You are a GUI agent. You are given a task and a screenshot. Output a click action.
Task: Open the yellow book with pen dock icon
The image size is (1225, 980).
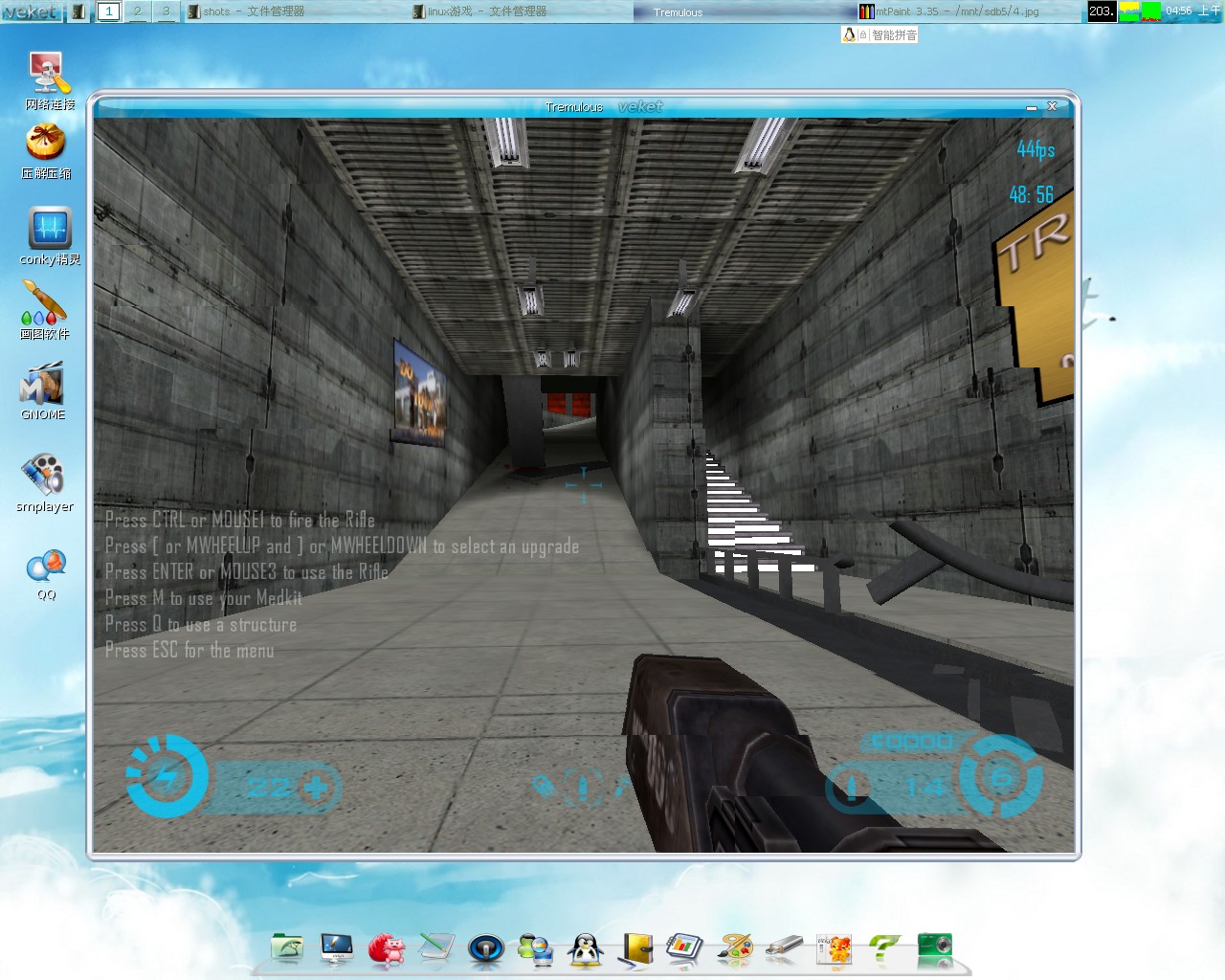pyautogui.click(x=635, y=948)
